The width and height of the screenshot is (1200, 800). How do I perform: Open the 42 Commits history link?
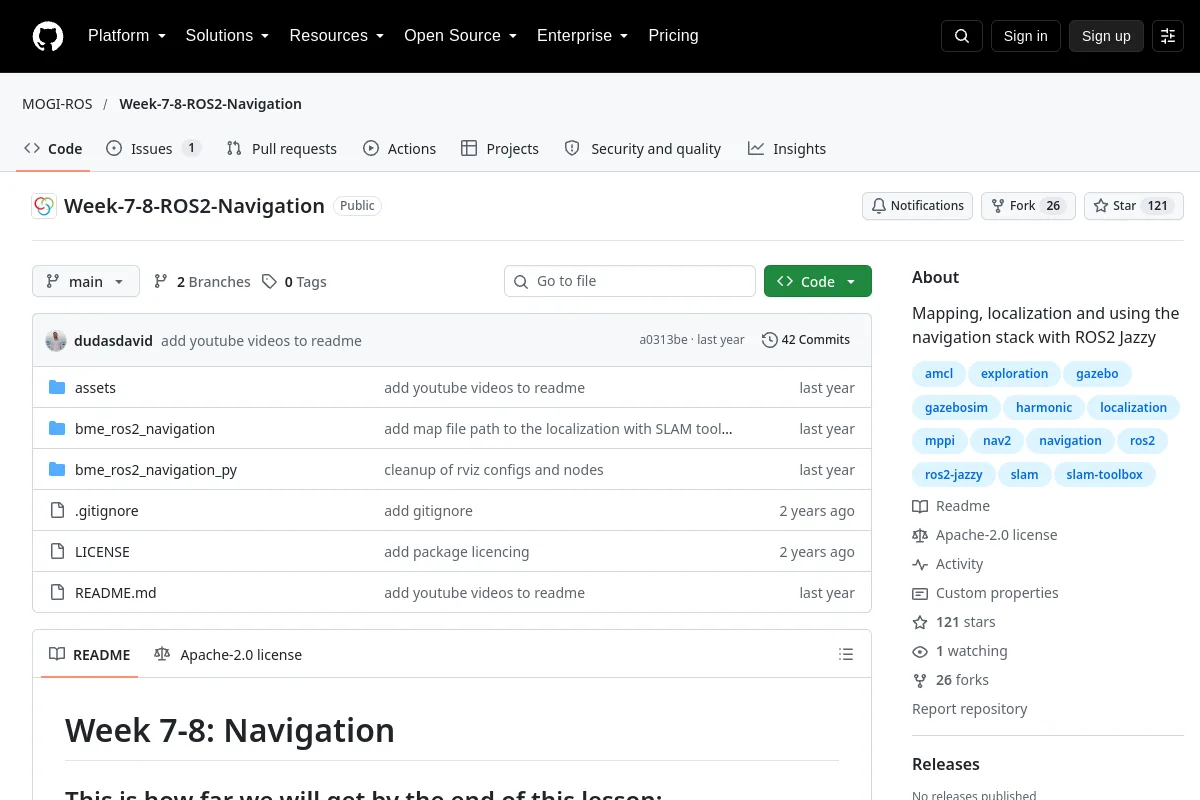pos(806,340)
